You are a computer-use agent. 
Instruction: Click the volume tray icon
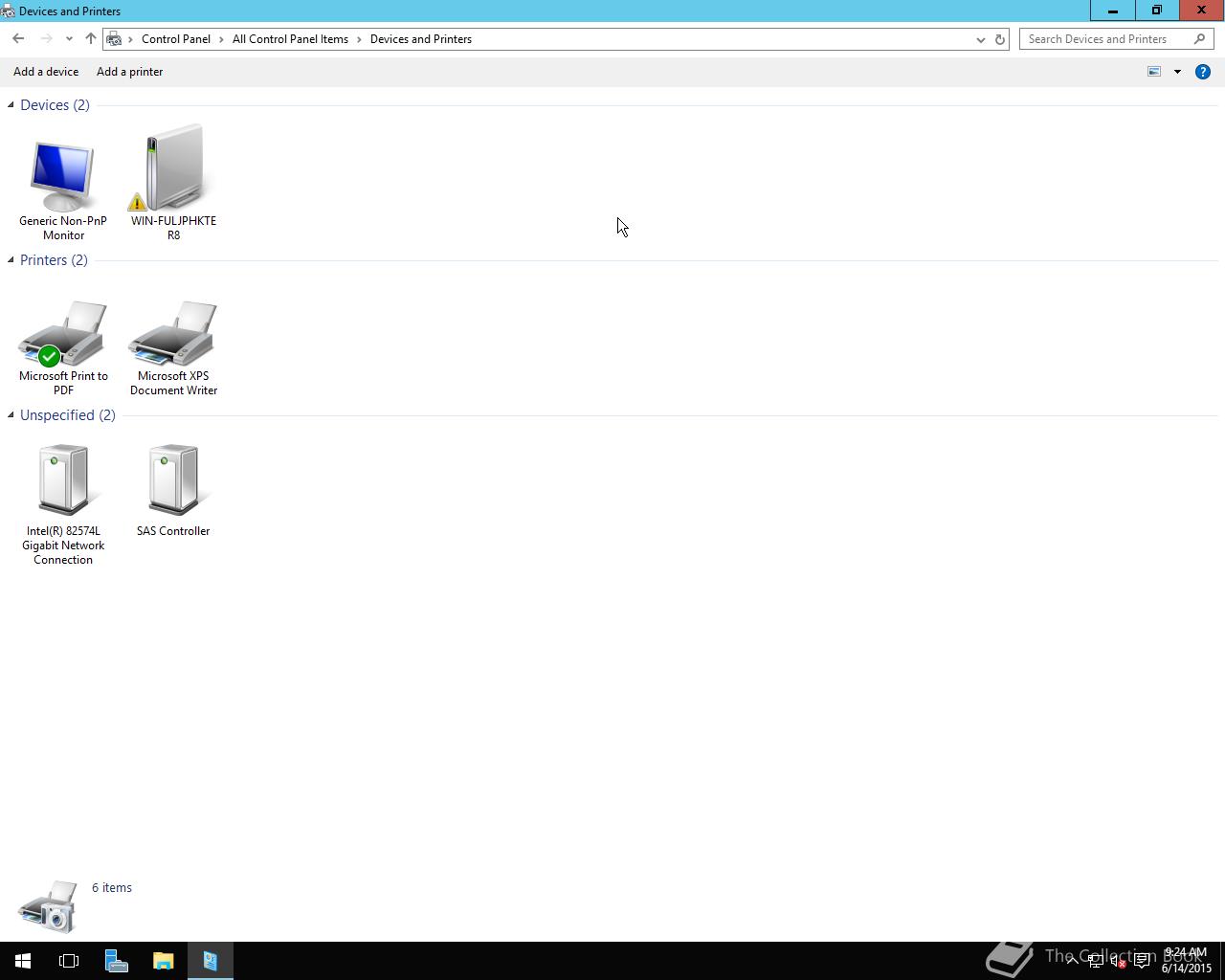click(1118, 961)
